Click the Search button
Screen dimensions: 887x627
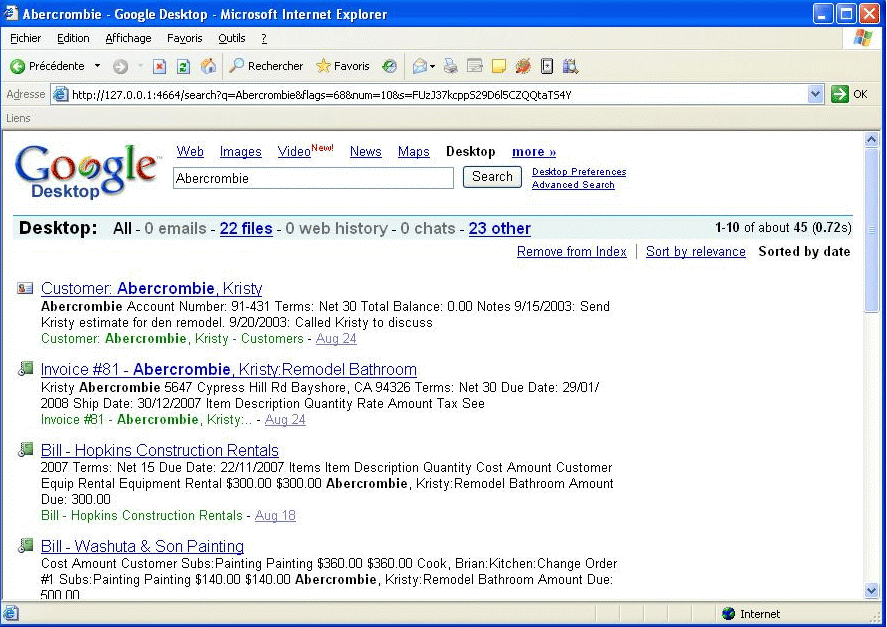[x=492, y=177]
